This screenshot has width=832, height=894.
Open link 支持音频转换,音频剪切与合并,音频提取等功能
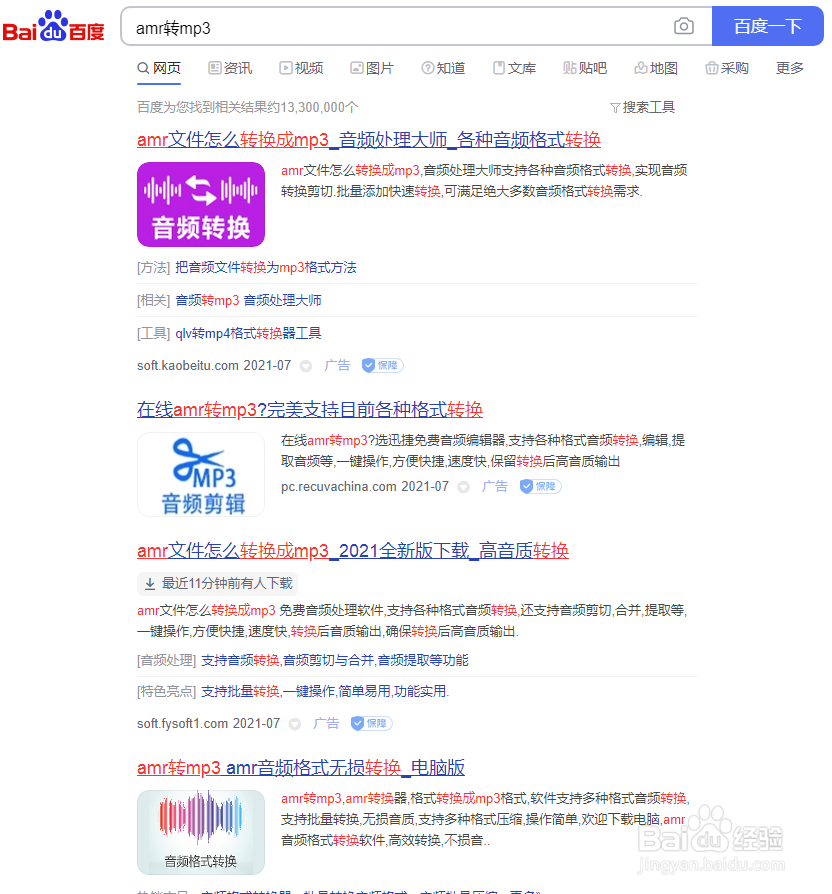335,660
